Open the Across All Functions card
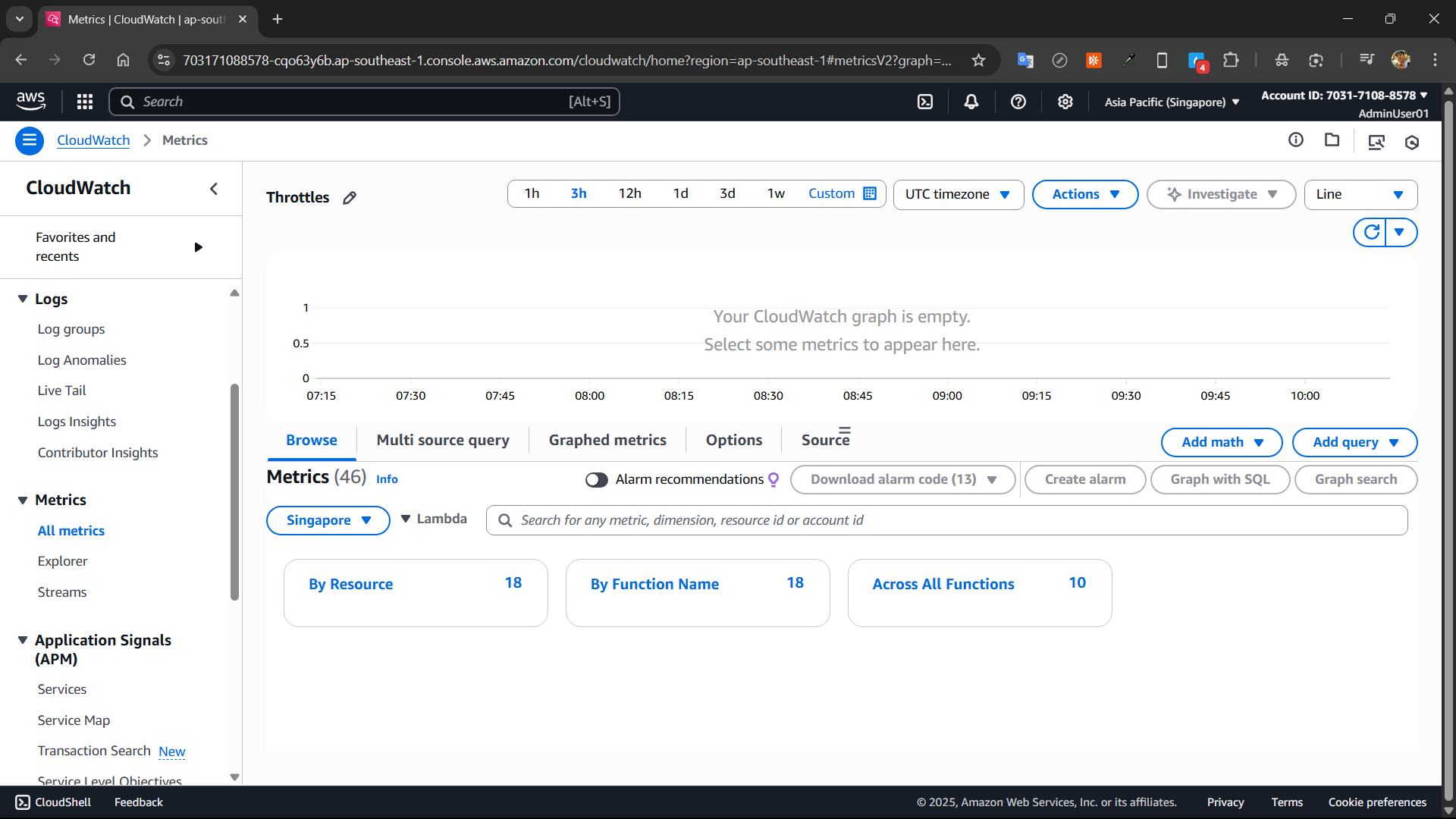 pyautogui.click(x=980, y=593)
